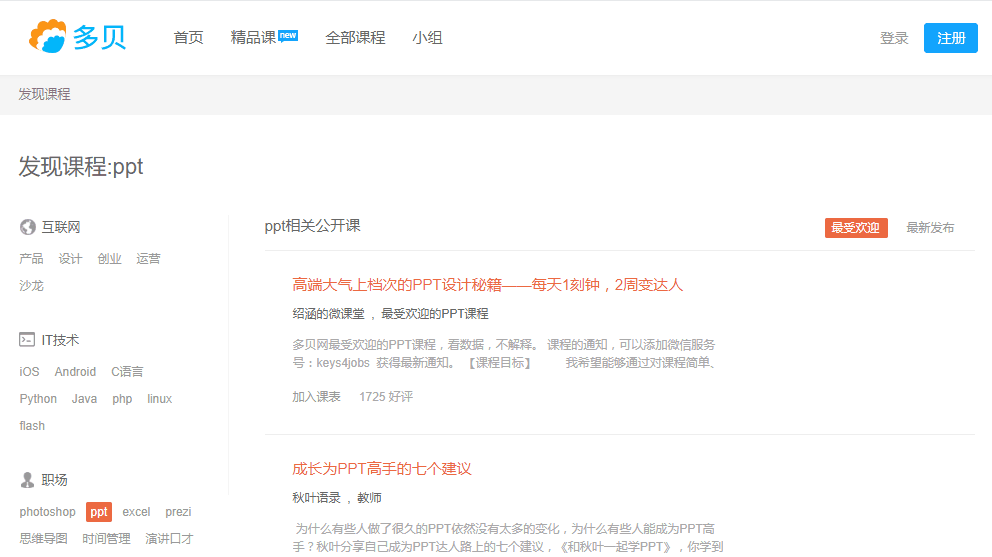992x557 pixels.
Task: Select the 思维导图 tag
Action: click(43, 539)
